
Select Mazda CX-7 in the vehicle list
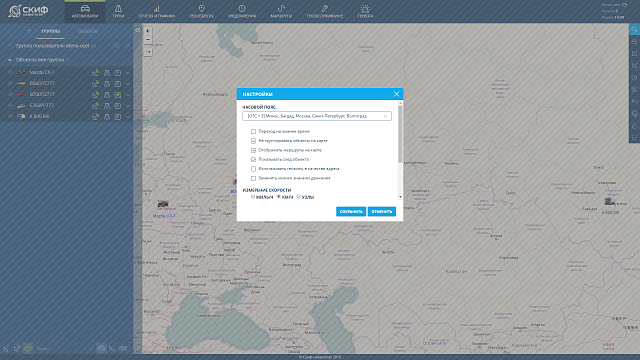42,72
